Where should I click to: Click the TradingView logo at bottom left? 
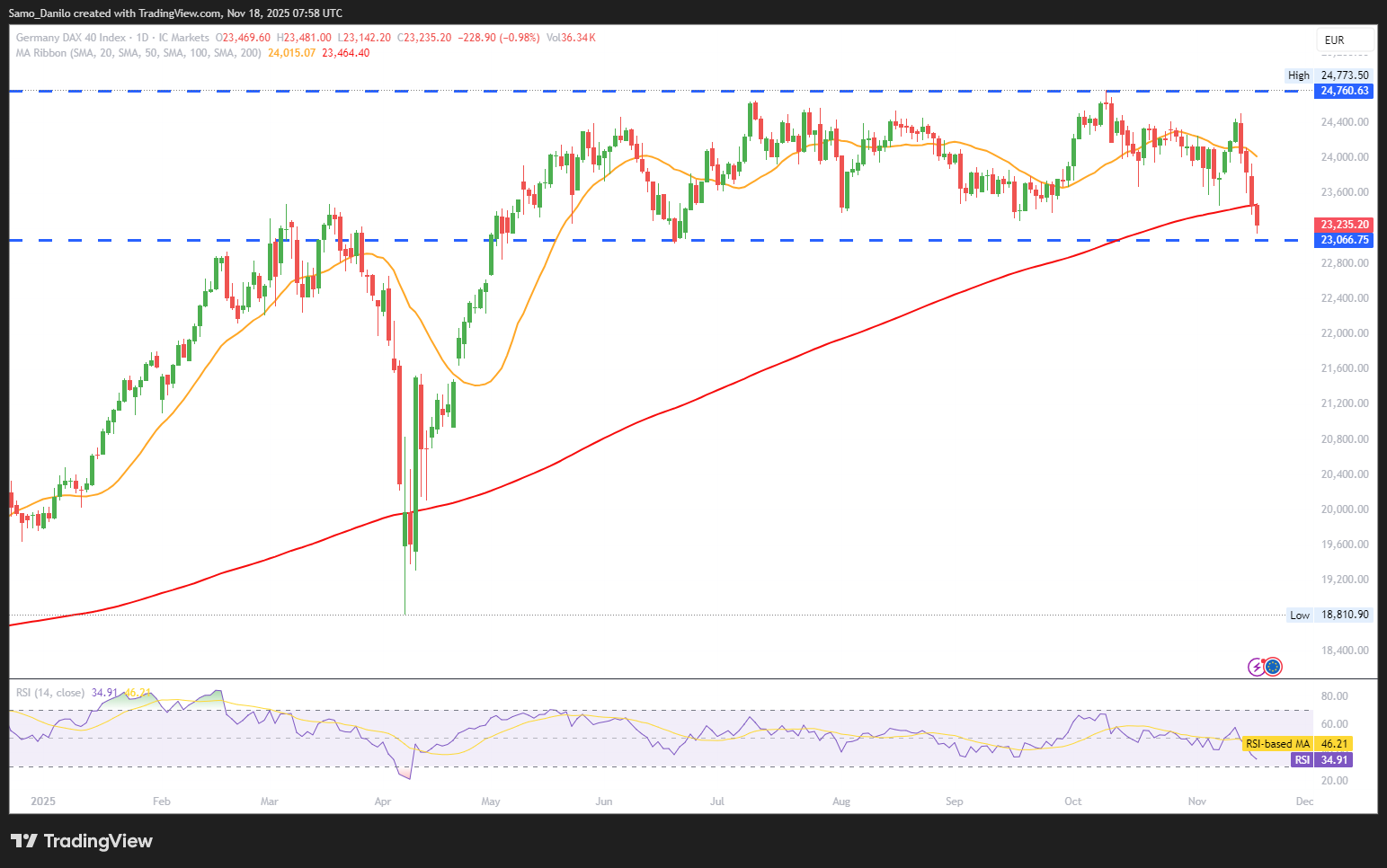click(81, 841)
